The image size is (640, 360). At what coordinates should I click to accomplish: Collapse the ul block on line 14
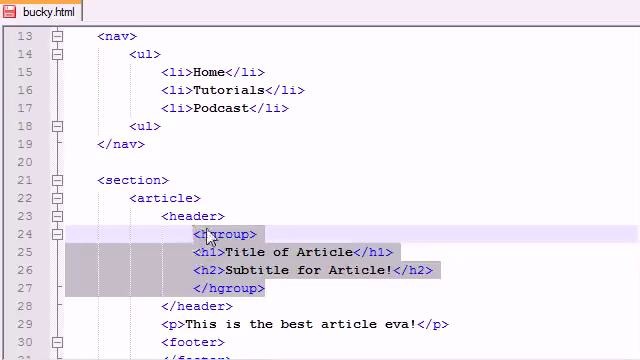57,54
